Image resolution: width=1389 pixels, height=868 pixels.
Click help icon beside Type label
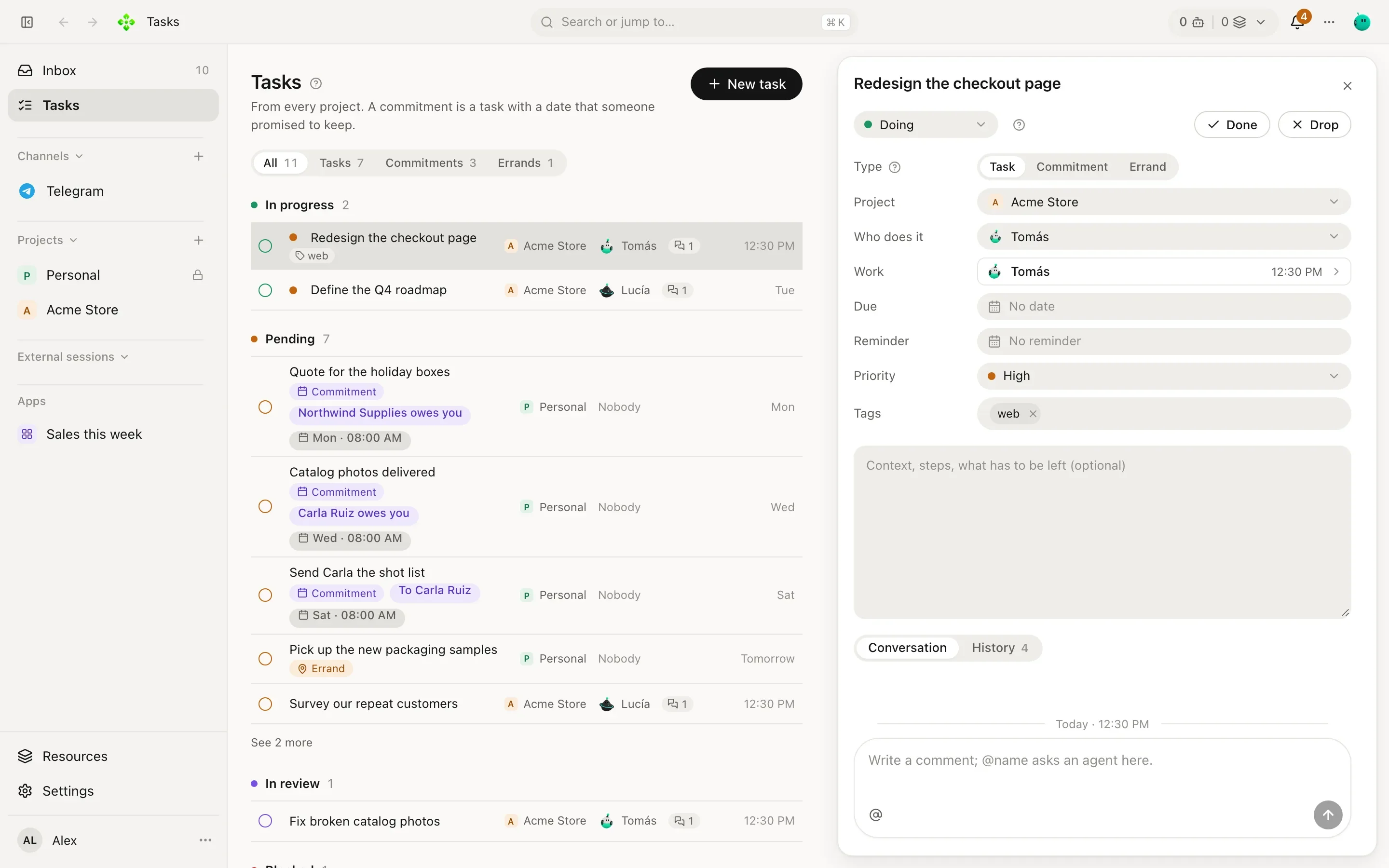(x=895, y=167)
